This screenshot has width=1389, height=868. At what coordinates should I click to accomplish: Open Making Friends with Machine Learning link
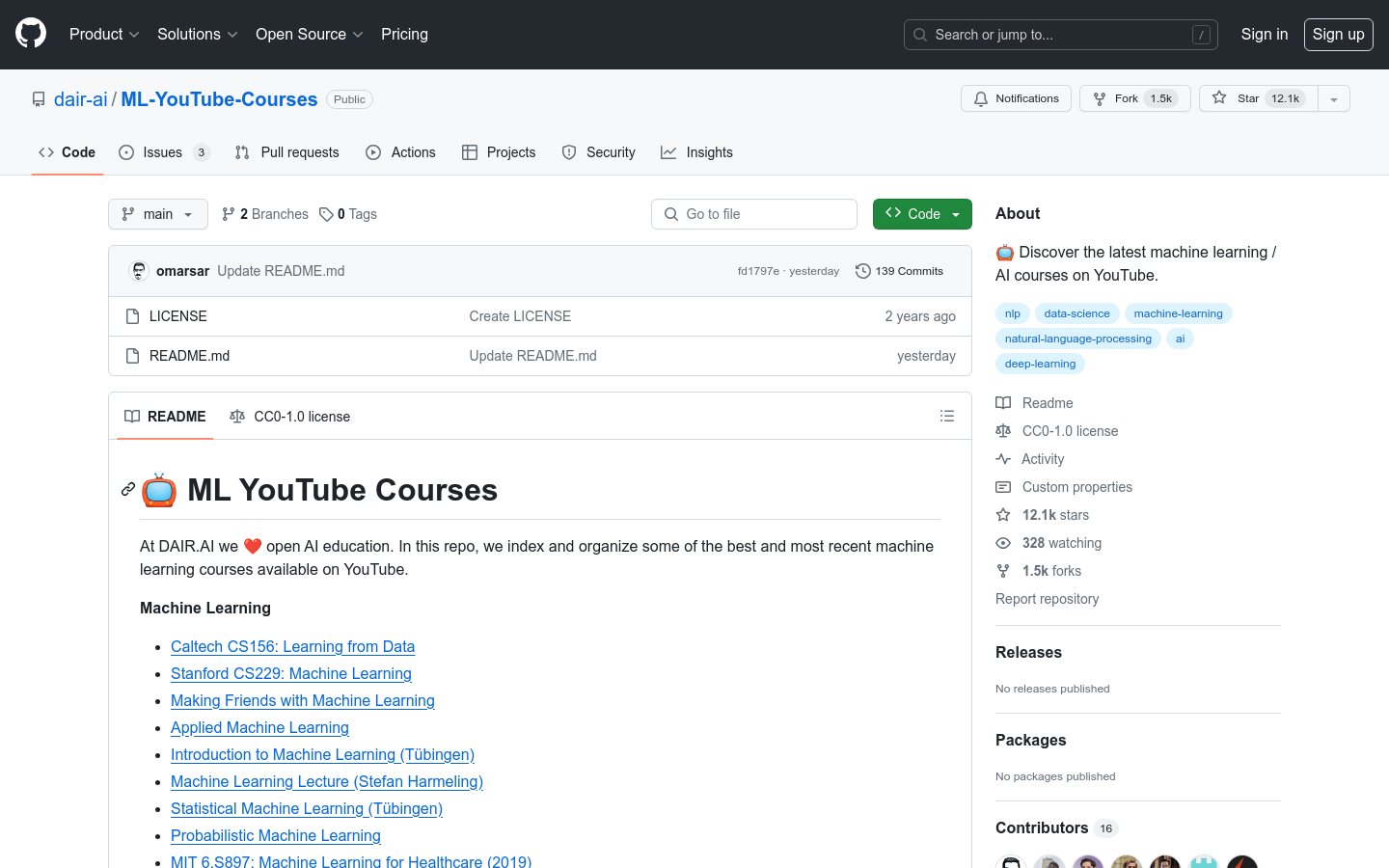pos(303,700)
